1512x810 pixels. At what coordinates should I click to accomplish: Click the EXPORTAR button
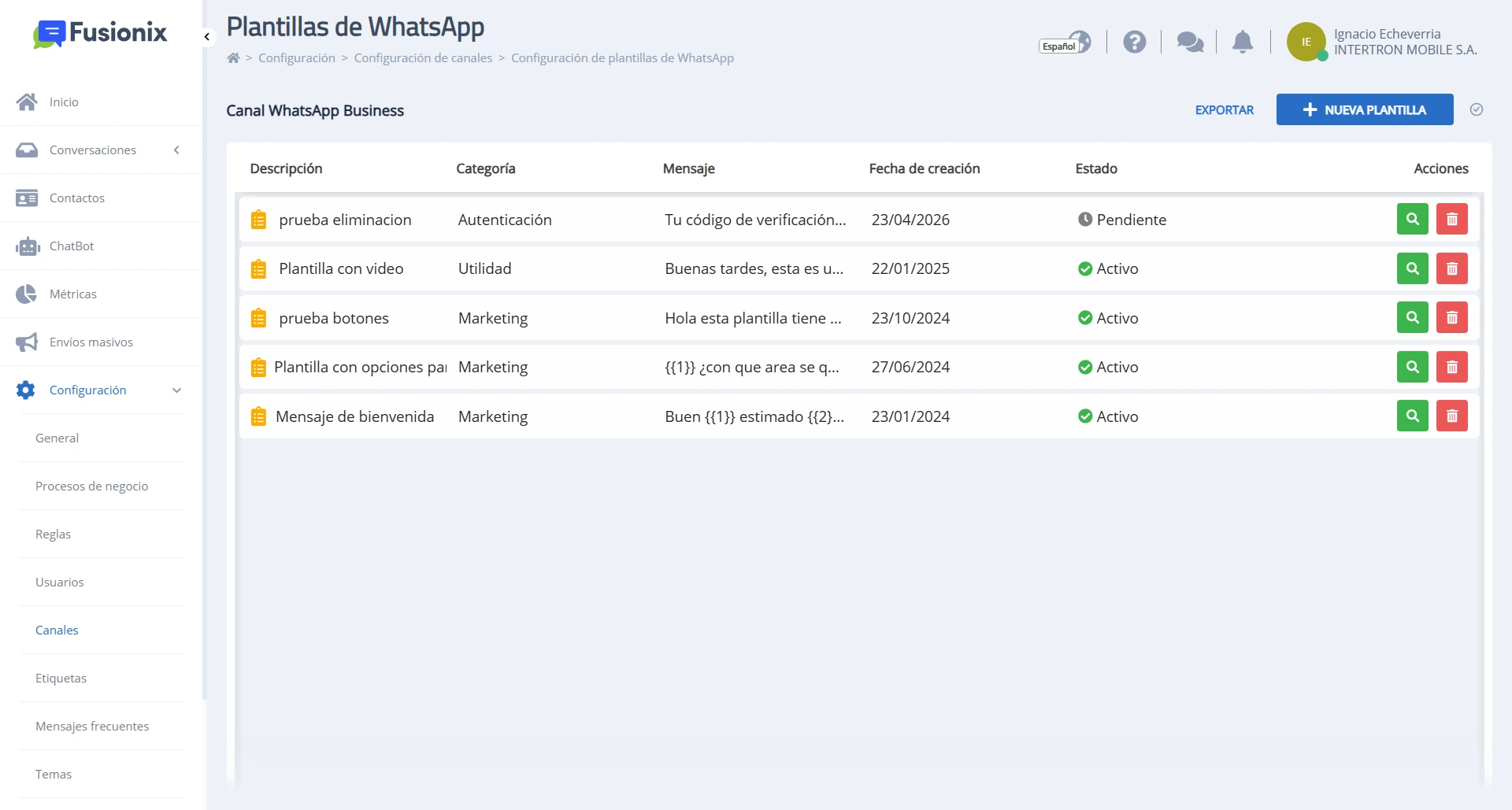coord(1224,109)
